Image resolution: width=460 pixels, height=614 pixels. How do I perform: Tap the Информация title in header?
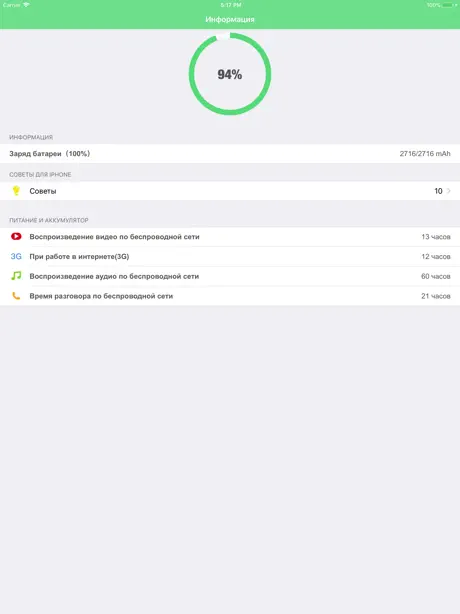230,19
